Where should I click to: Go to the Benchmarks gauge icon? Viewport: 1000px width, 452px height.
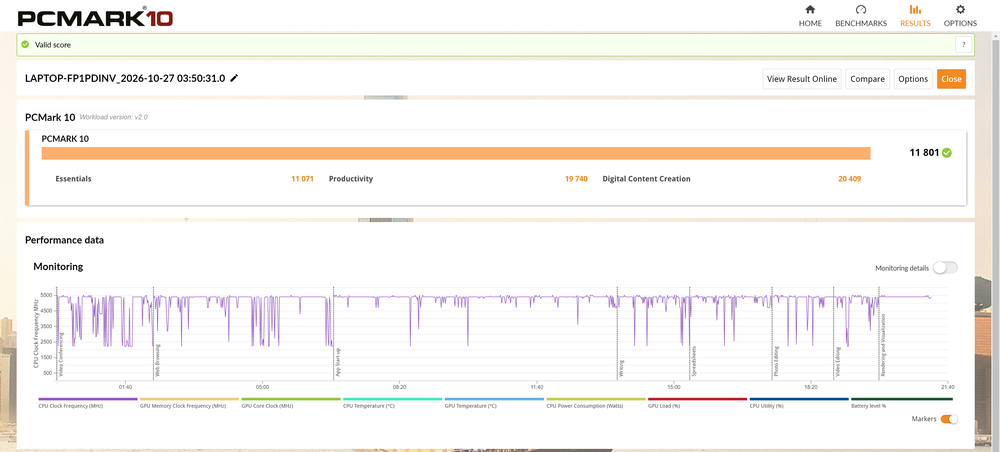[x=861, y=10]
